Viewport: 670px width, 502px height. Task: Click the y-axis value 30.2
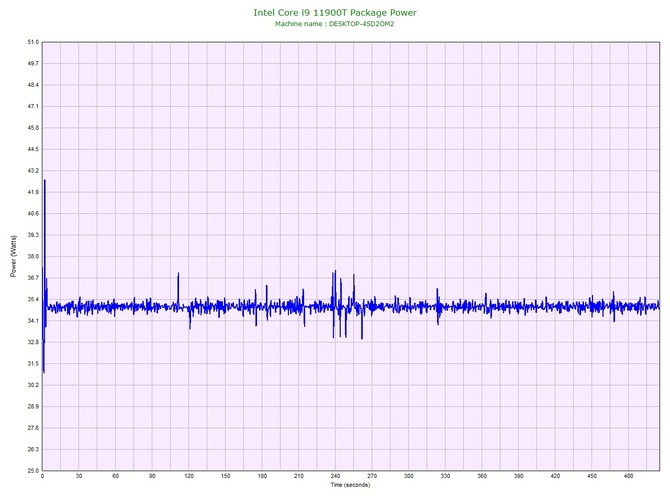coord(33,385)
